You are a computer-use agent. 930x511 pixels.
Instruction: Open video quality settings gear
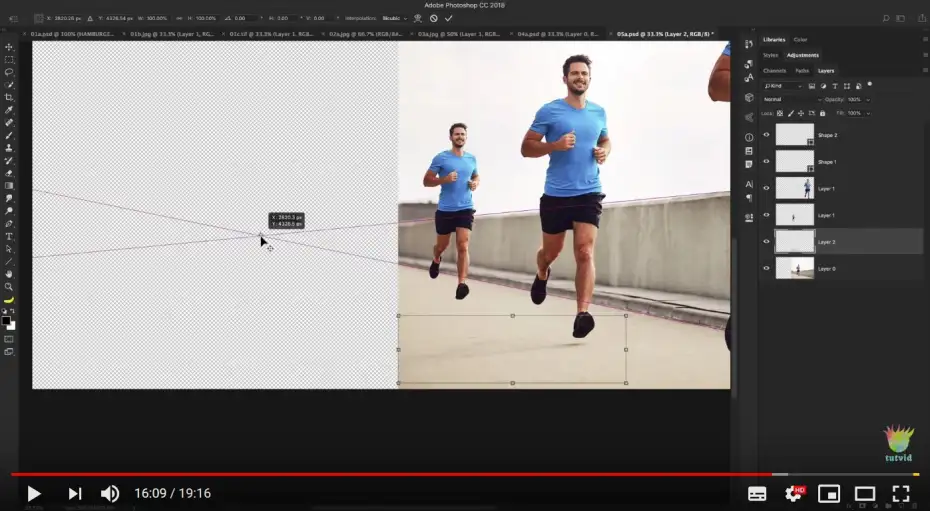[x=794, y=493]
